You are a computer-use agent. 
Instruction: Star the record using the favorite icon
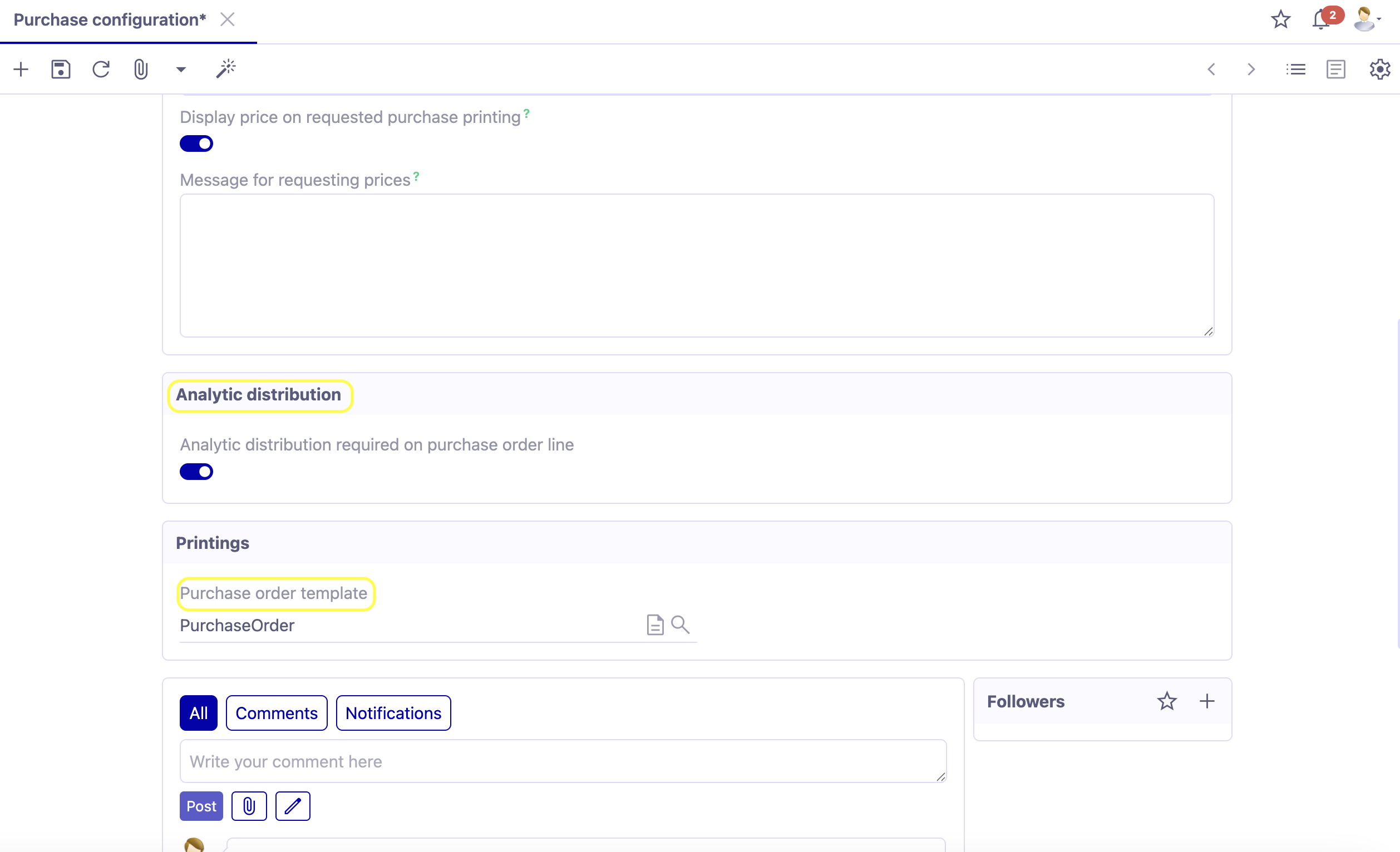(x=1281, y=19)
